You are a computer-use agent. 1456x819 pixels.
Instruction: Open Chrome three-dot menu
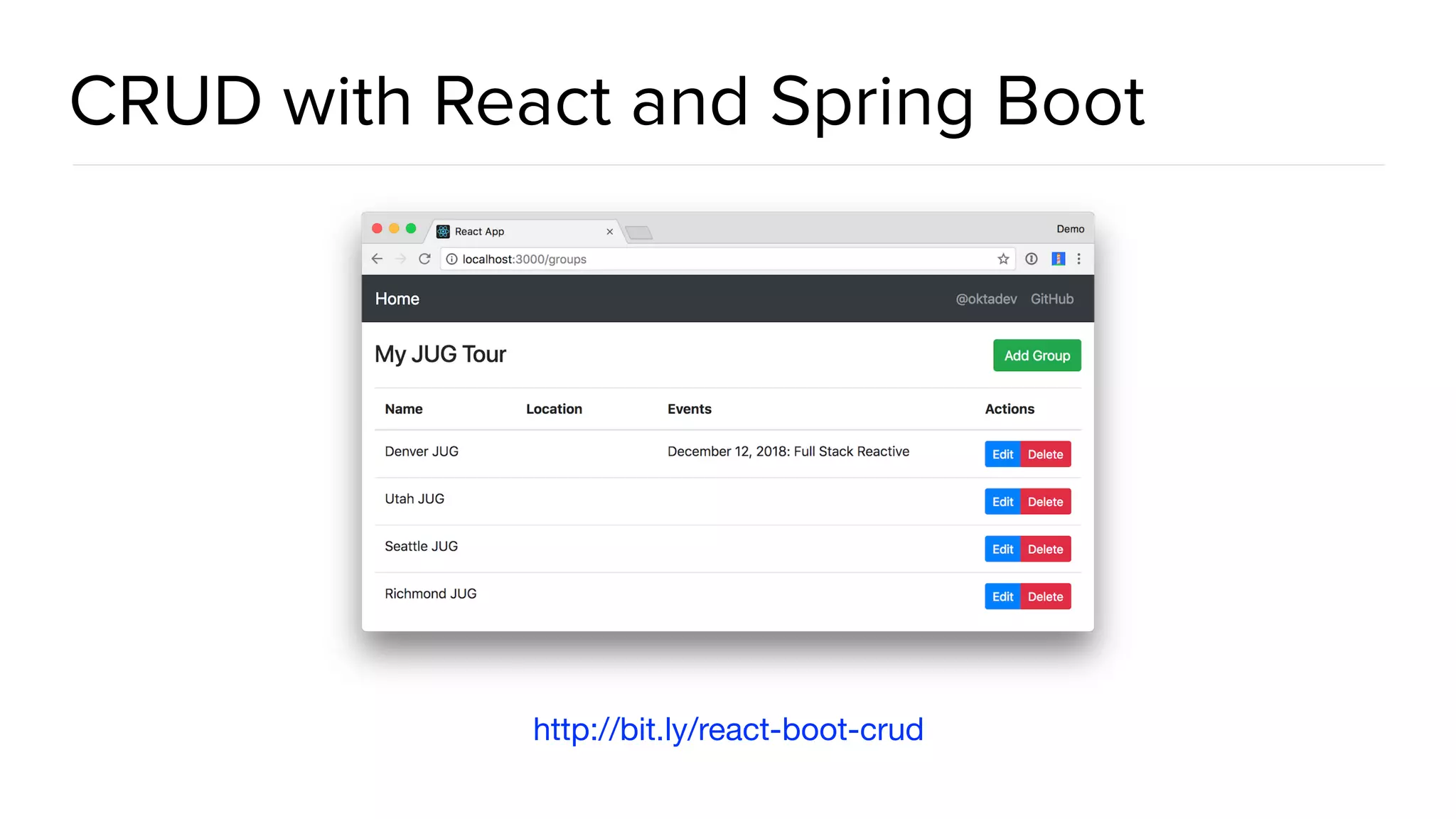pos(1079,259)
